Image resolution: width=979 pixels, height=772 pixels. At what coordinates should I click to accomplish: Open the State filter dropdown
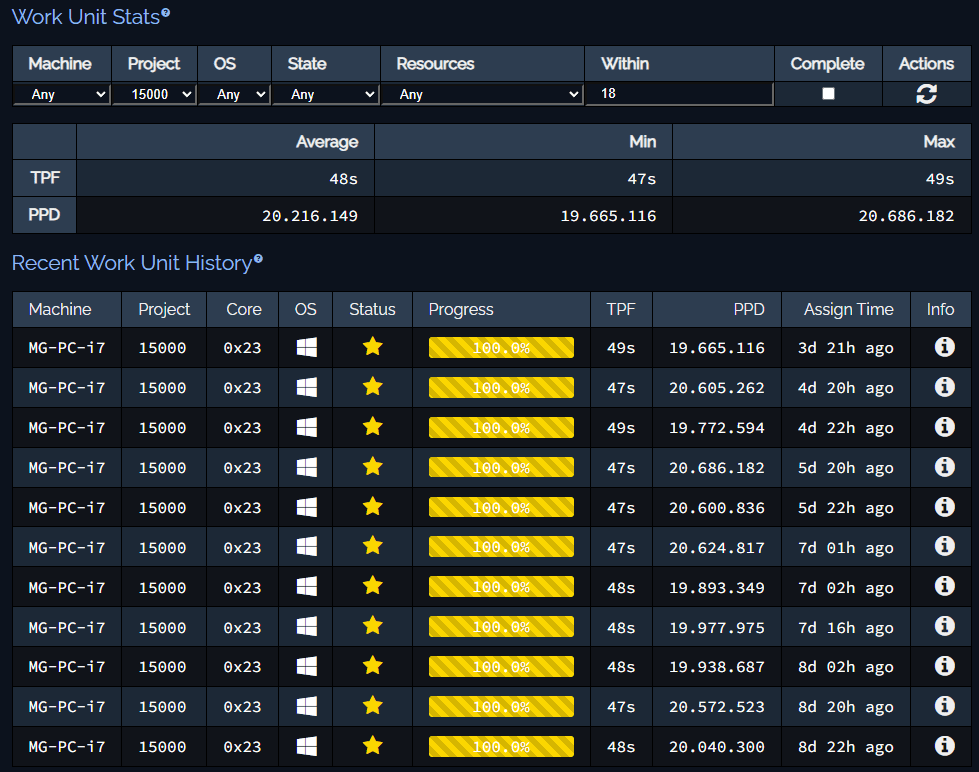point(326,94)
